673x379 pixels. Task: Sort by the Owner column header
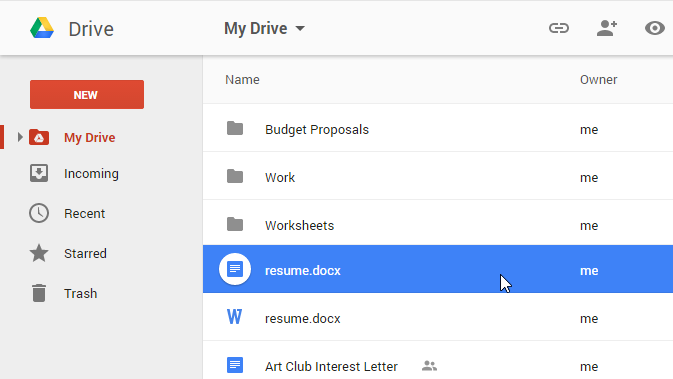pyautogui.click(x=599, y=80)
